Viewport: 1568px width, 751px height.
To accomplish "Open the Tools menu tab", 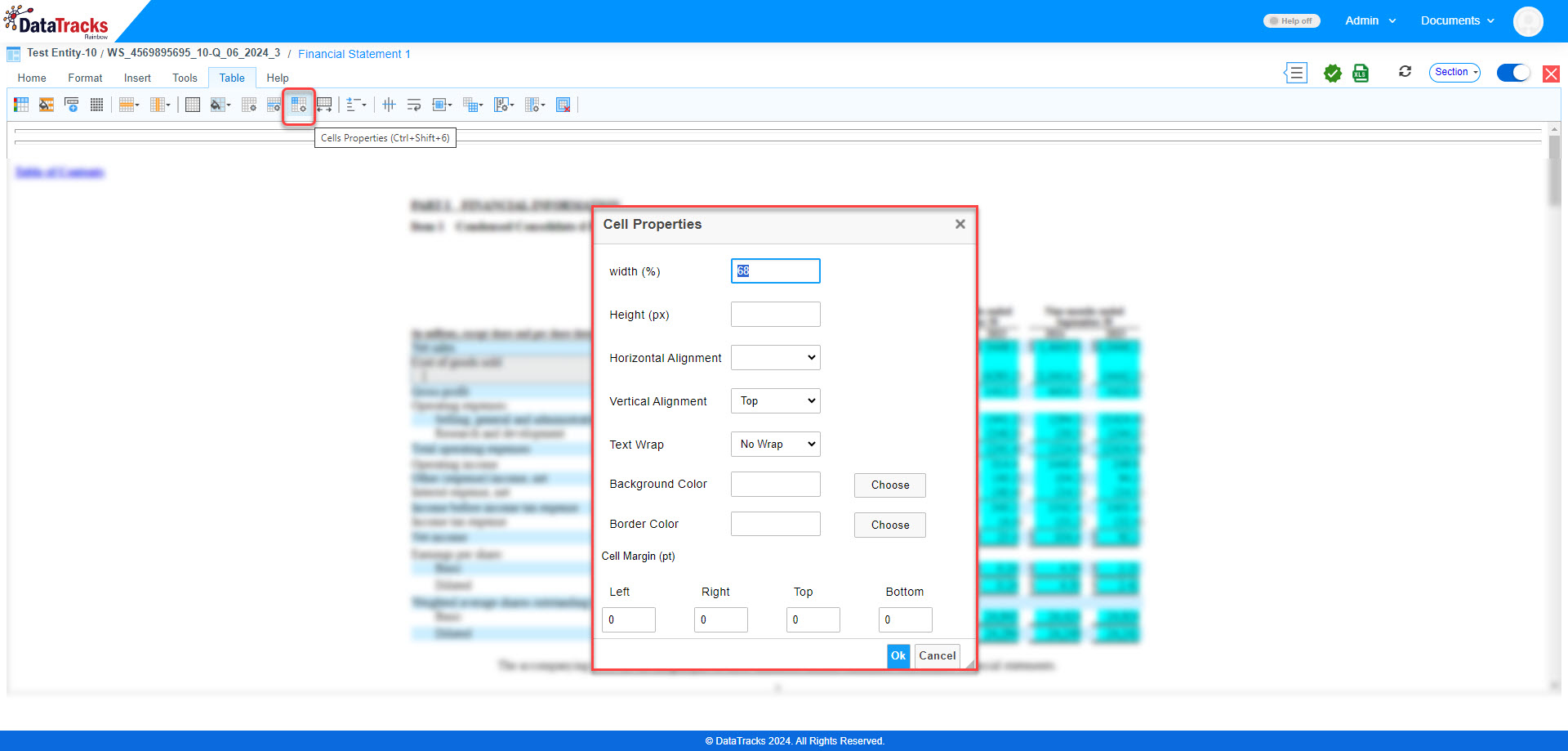I will click(x=185, y=78).
